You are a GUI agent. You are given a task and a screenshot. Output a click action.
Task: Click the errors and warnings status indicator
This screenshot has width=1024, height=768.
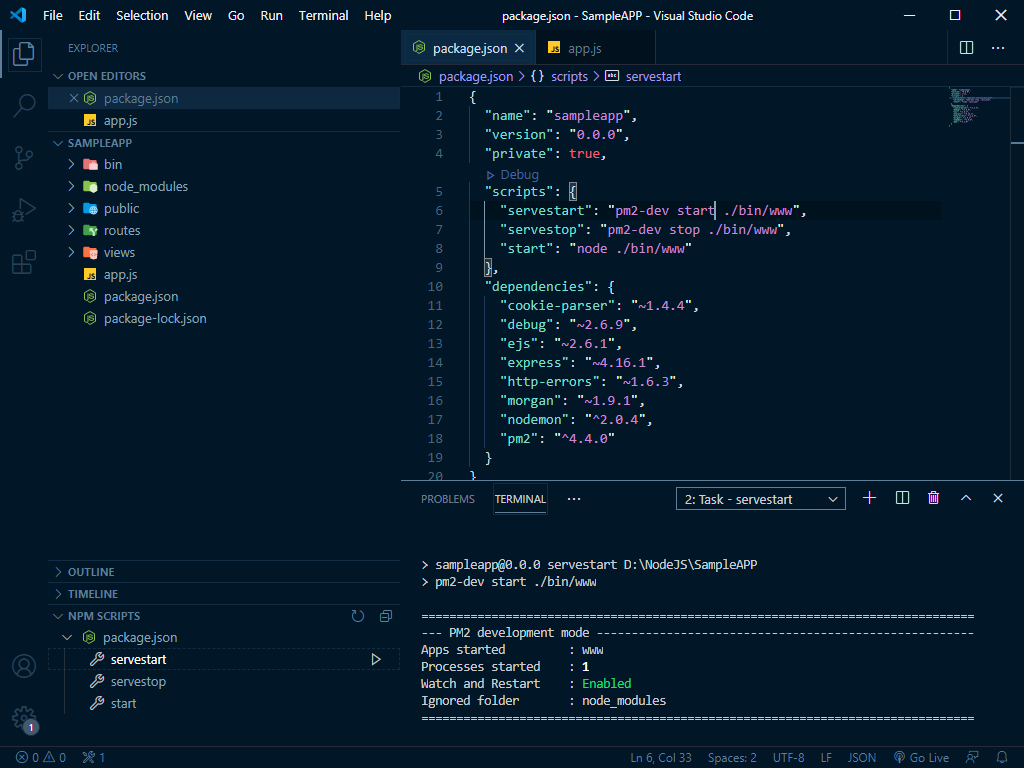(41, 758)
